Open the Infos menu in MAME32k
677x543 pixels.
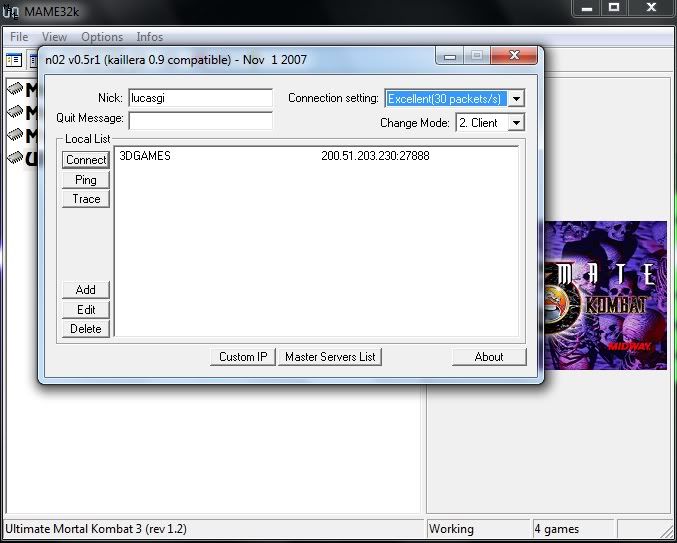pos(150,37)
